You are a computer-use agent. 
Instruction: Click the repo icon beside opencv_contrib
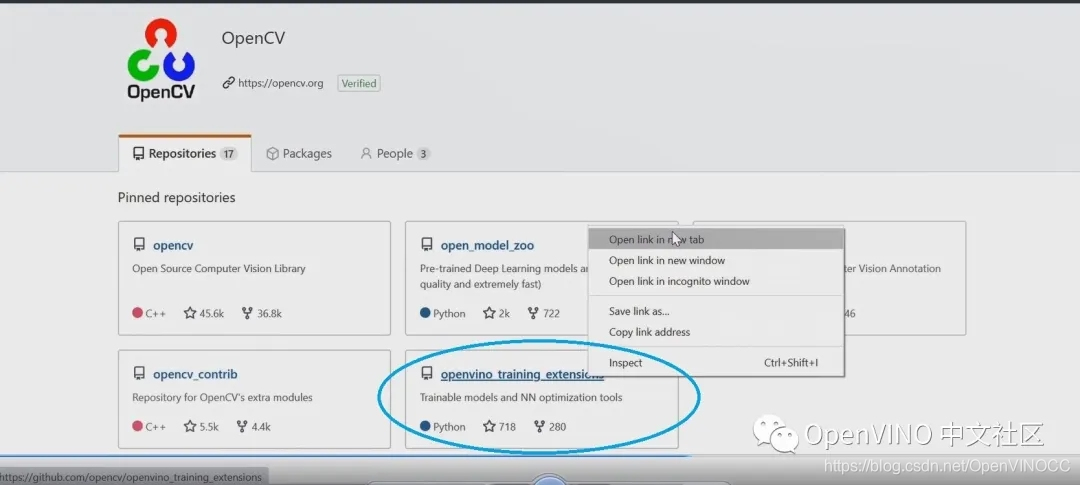pos(139,373)
